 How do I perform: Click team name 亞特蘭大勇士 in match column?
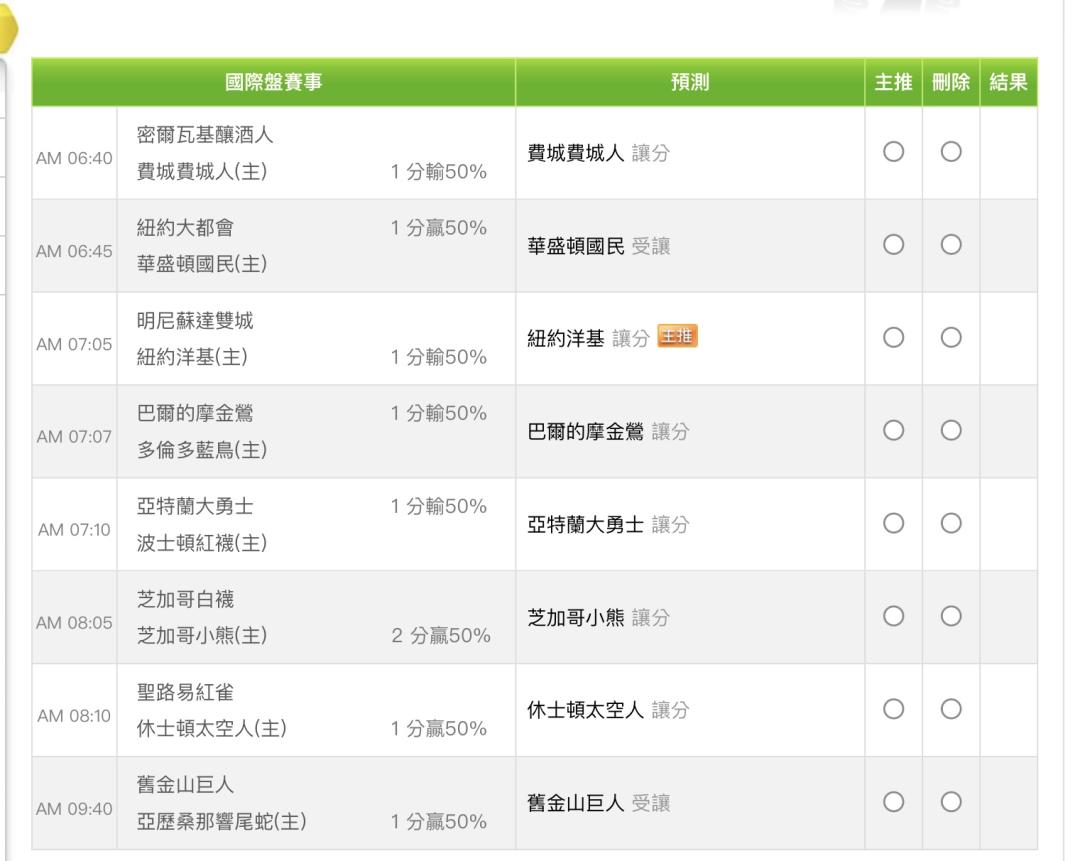195,506
